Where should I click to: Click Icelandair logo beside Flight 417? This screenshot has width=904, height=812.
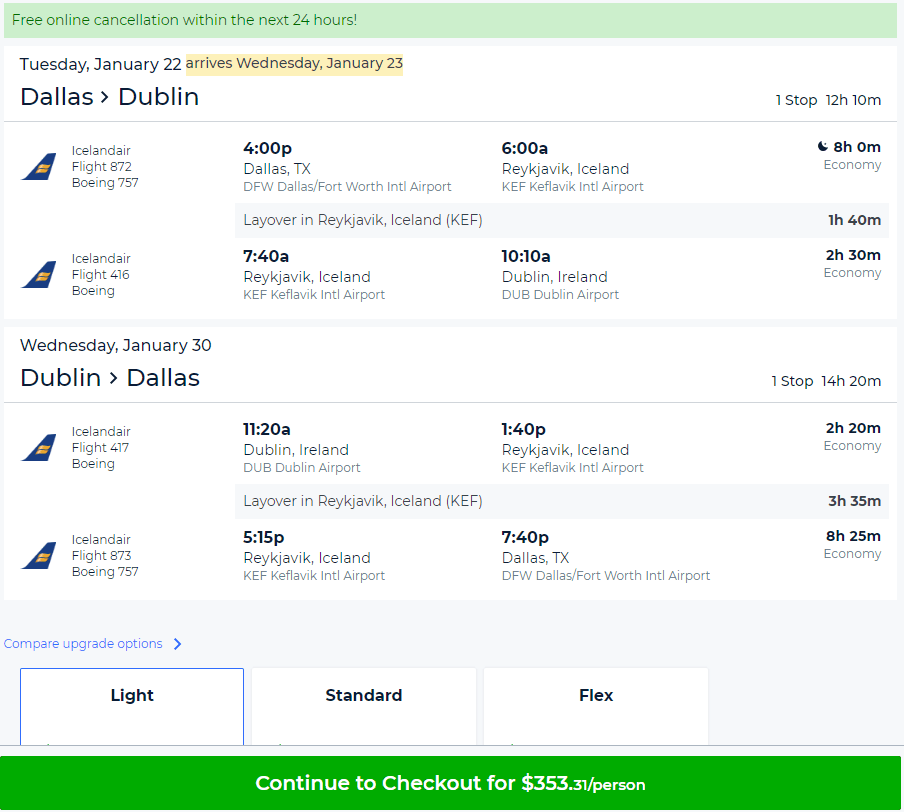pyautogui.click(x=39, y=448)
